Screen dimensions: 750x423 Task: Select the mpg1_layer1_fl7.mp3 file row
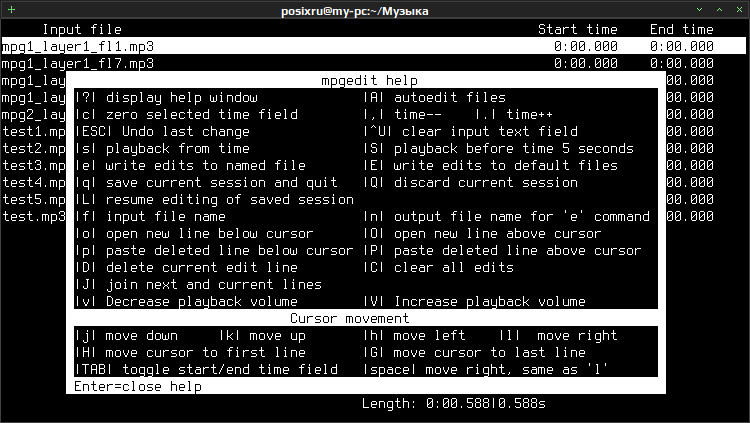click(374, 63)
